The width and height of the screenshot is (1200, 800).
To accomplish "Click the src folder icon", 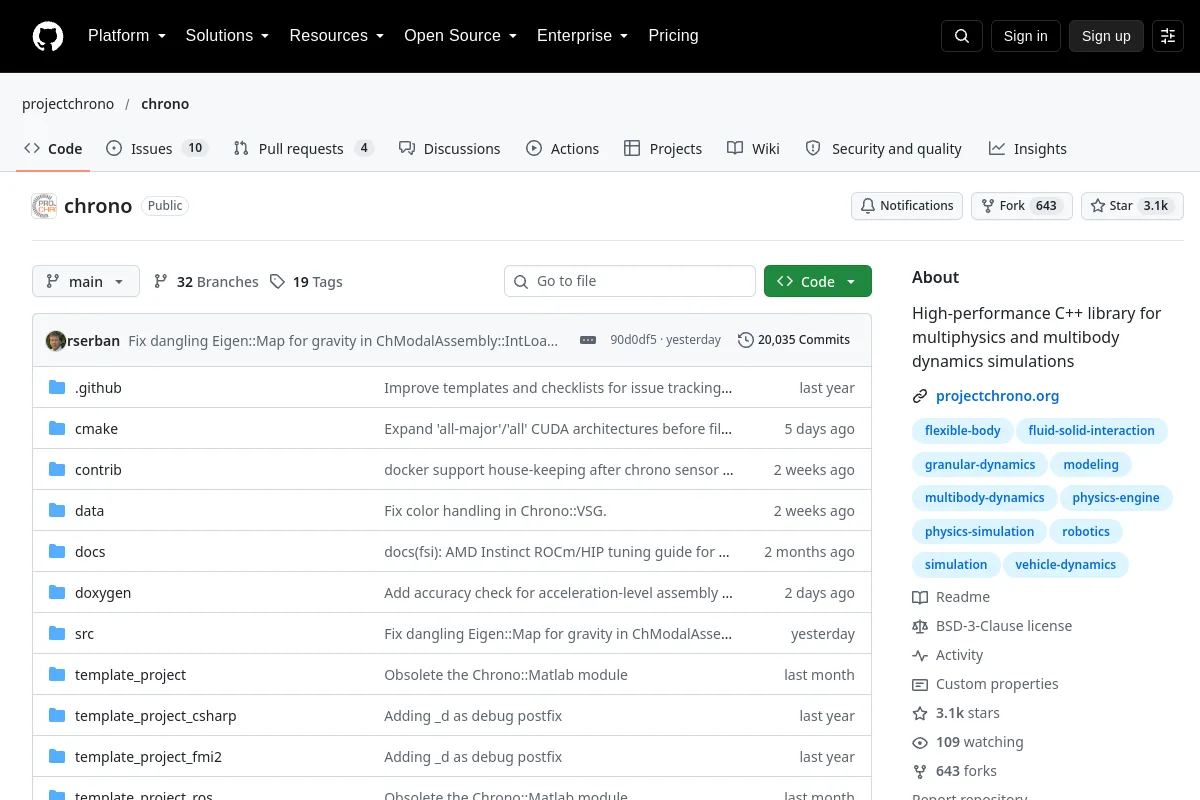I will click(57, 633).
